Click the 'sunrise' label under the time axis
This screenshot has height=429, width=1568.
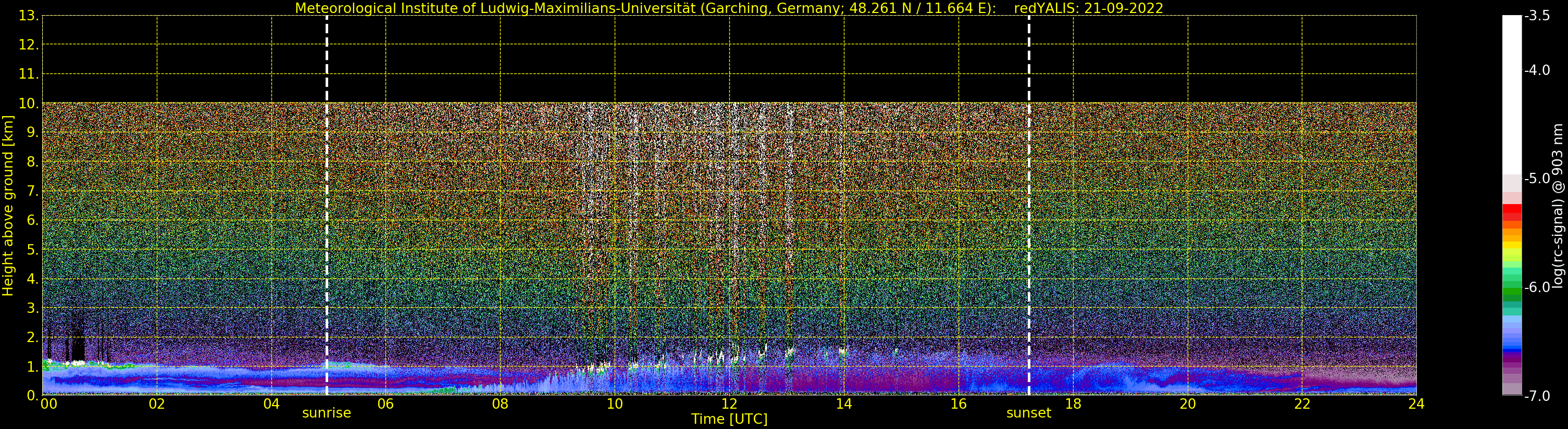327,413
